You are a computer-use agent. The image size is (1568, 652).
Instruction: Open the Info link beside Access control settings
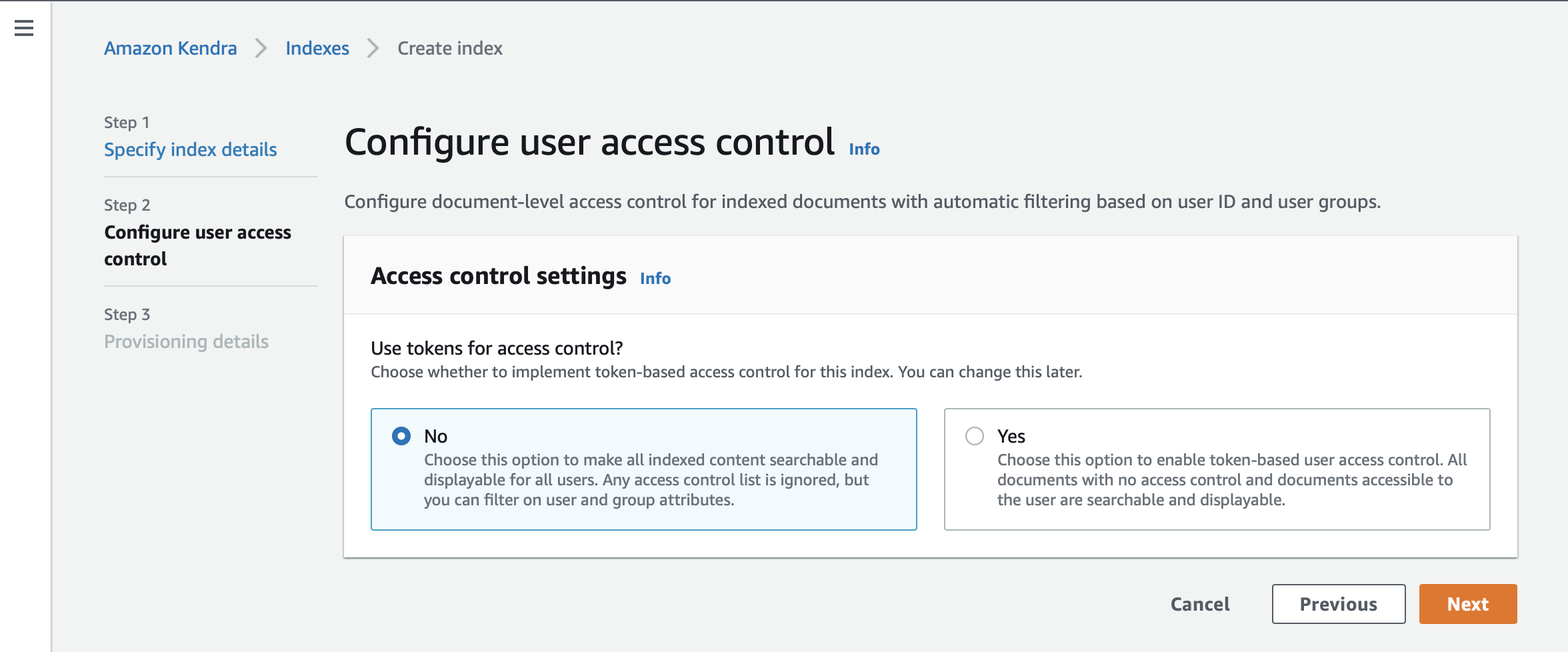(655, 279)
